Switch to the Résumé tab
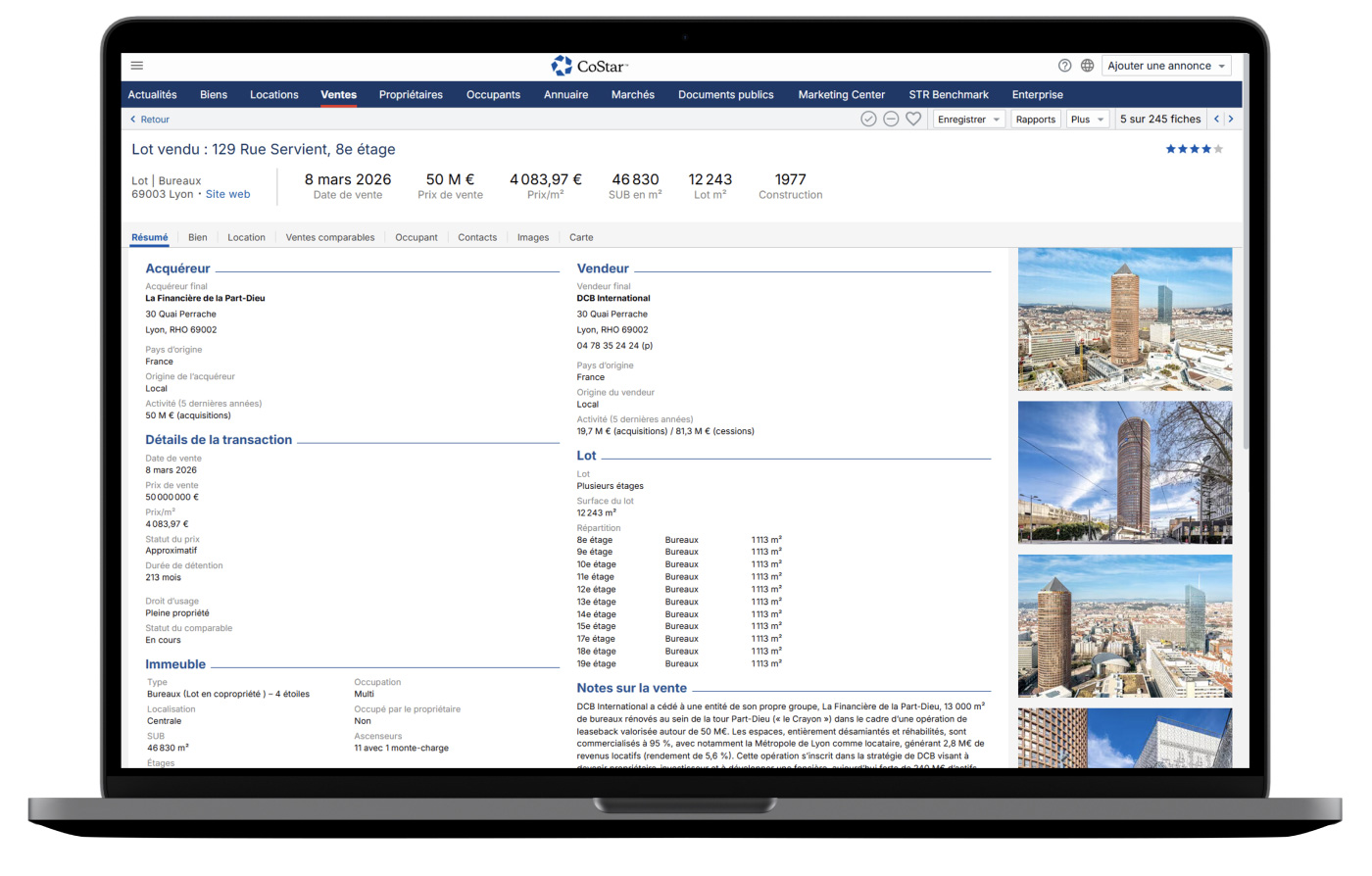Image resolution: width=1372 pixels, height=876 pixels. (x=150, y=237)
